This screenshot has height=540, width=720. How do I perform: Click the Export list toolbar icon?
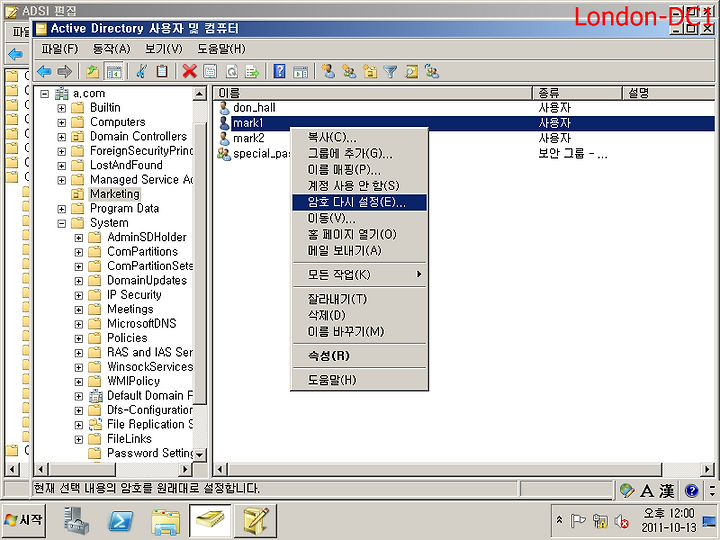[252, 71]
